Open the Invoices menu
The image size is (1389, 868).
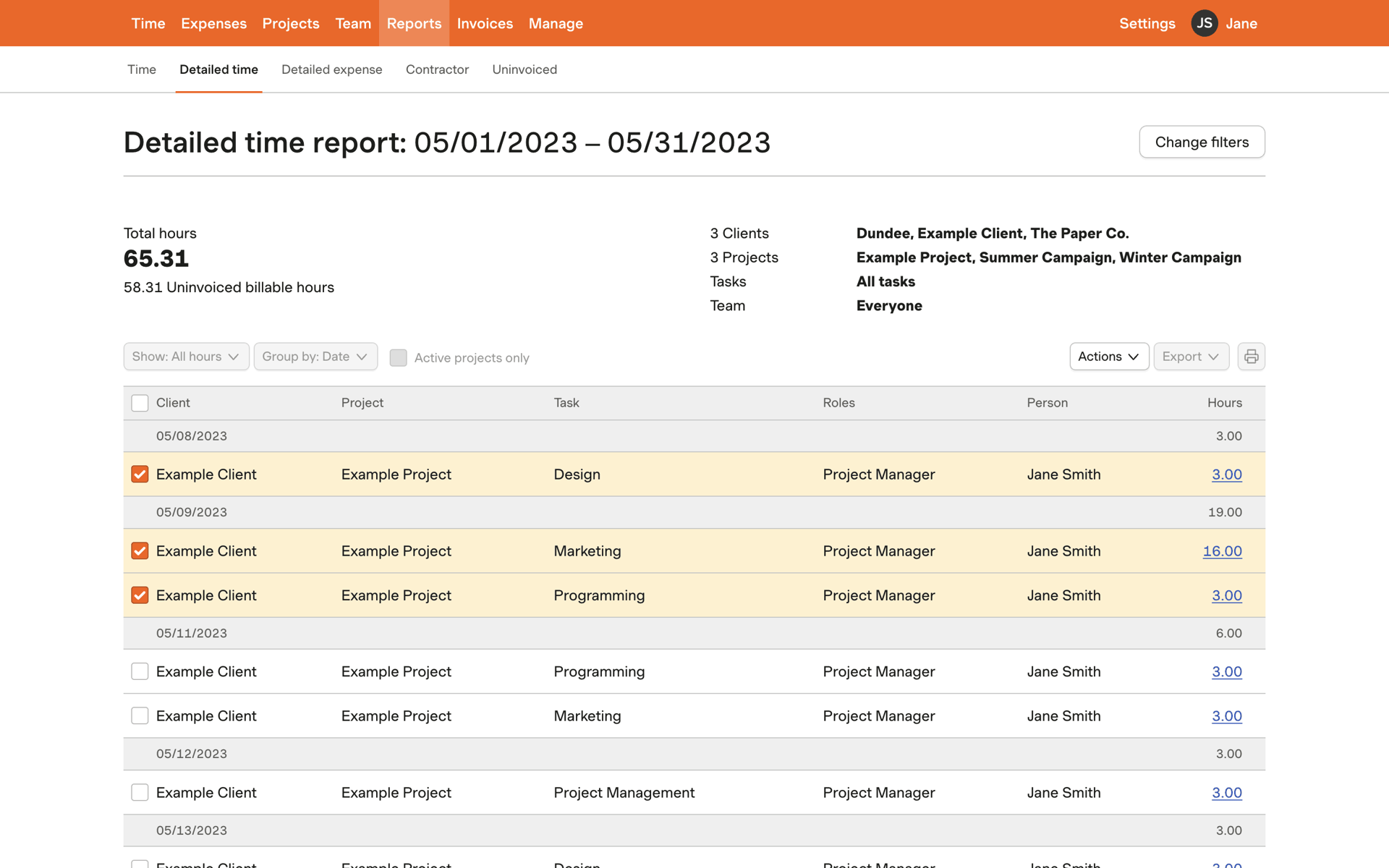[485, 23]
